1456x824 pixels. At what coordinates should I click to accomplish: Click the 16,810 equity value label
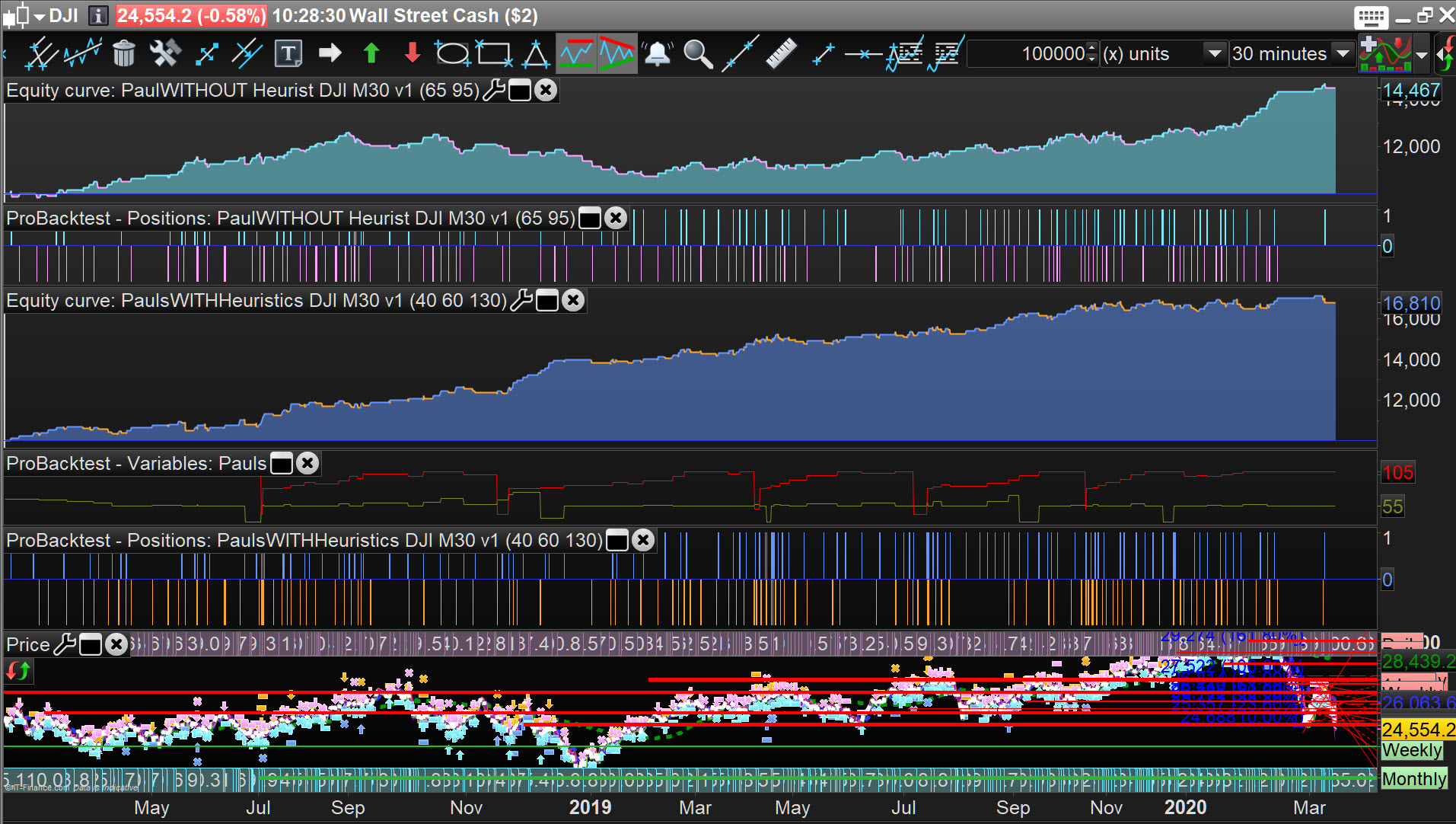1411,304
